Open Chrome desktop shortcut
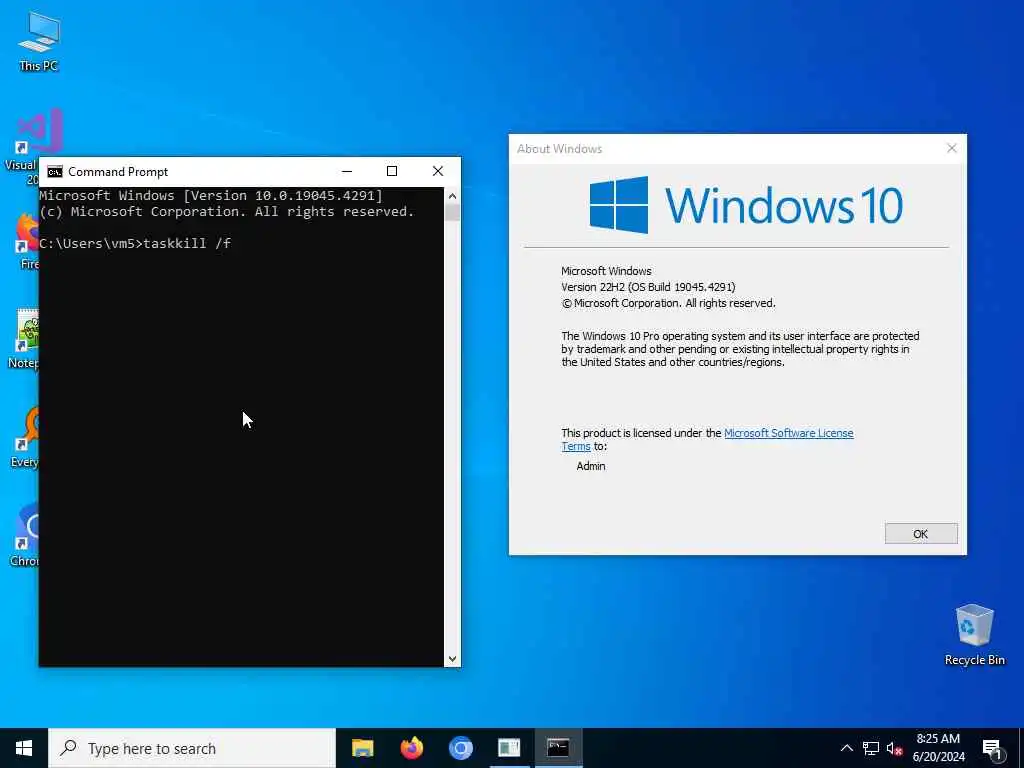The image size is (1024, 768). 26,534
